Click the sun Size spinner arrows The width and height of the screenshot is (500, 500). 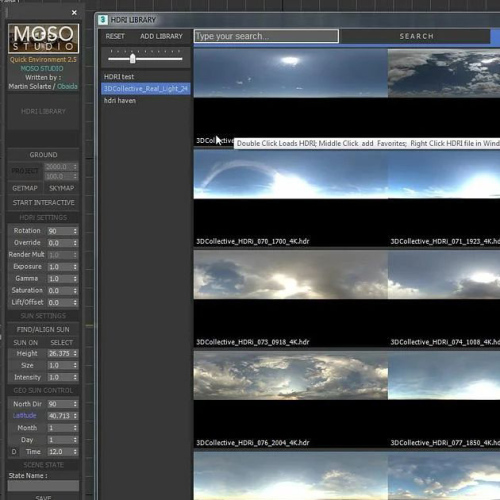tap(75, 366)
